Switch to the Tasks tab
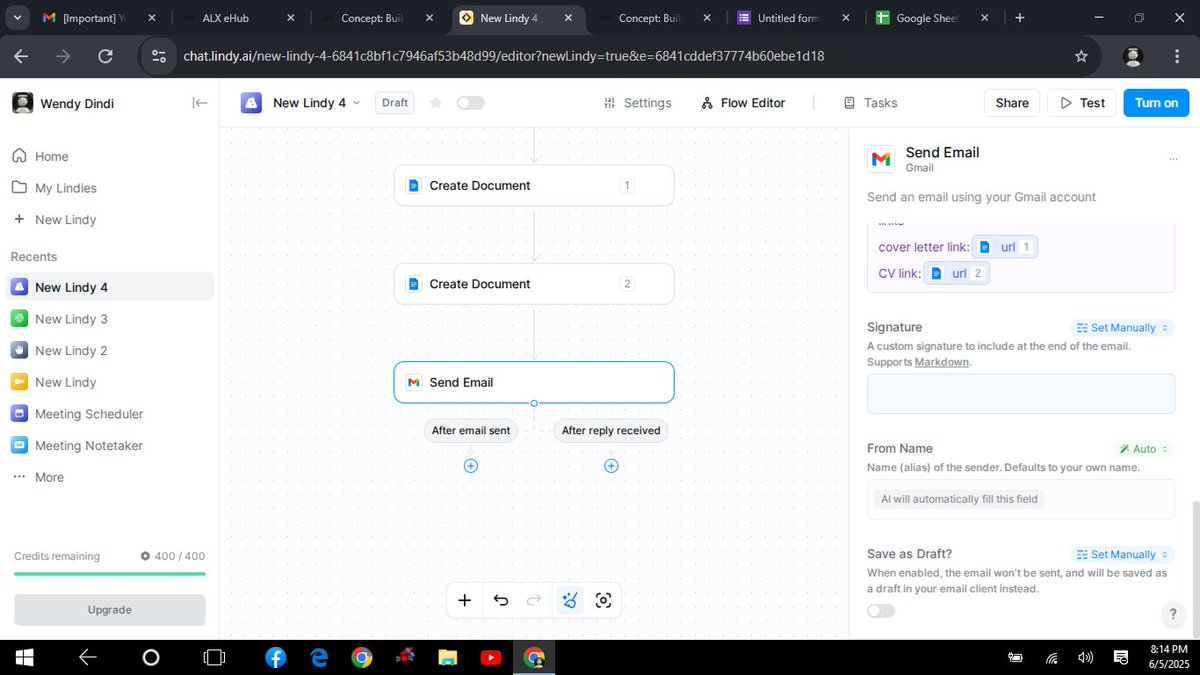 point(870,102)
